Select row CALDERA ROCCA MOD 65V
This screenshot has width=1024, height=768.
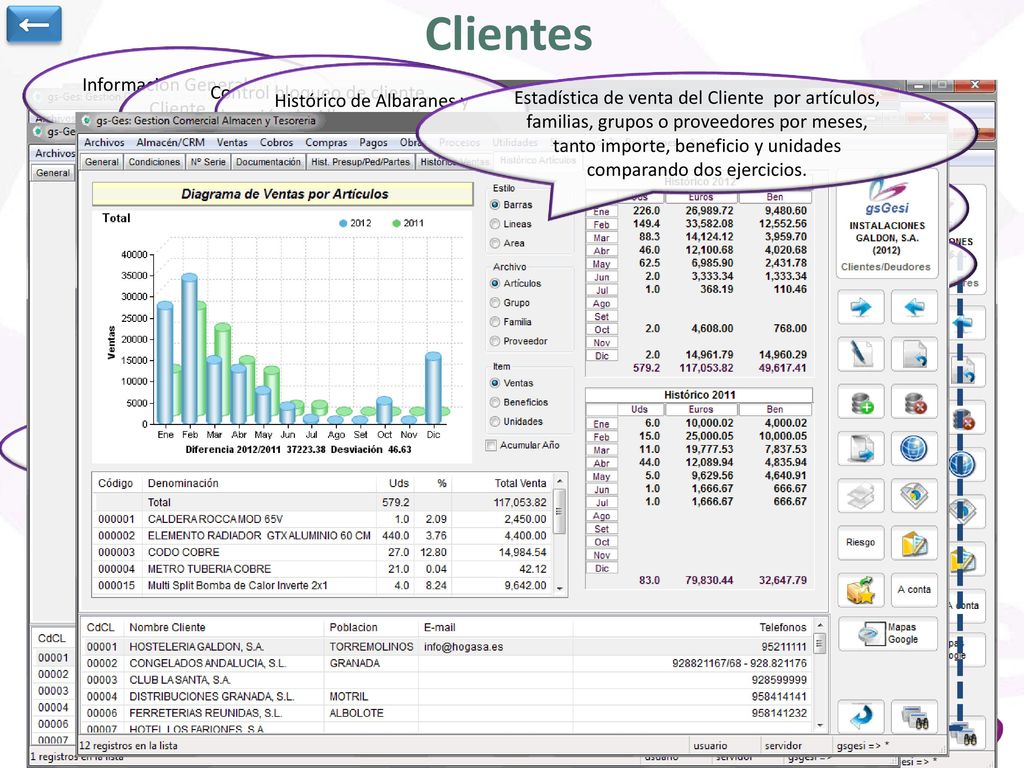click(323, 519)
